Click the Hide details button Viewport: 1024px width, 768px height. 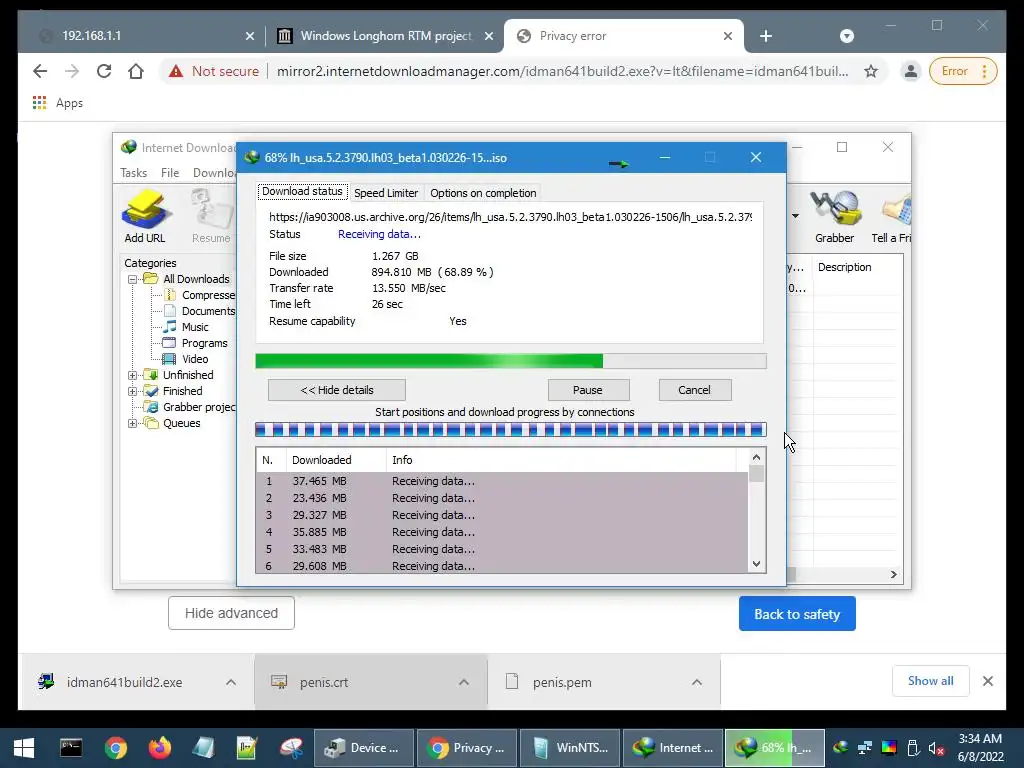[336, 390]
